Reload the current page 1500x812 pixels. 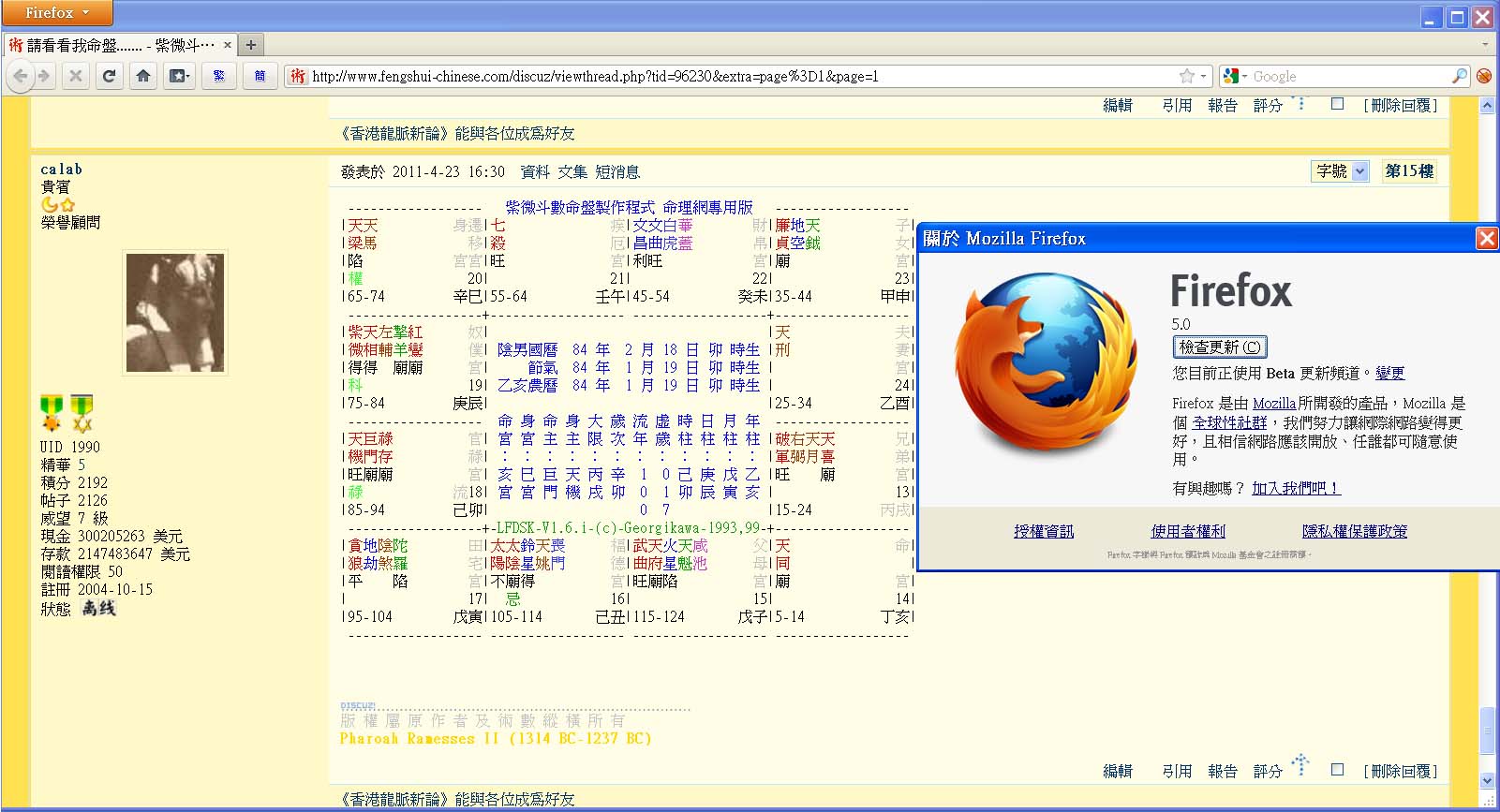point(109,76)
